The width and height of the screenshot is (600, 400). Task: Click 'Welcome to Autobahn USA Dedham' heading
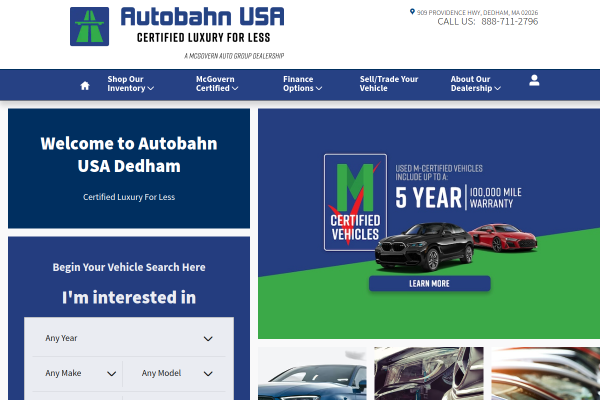[x=129, y=155]
